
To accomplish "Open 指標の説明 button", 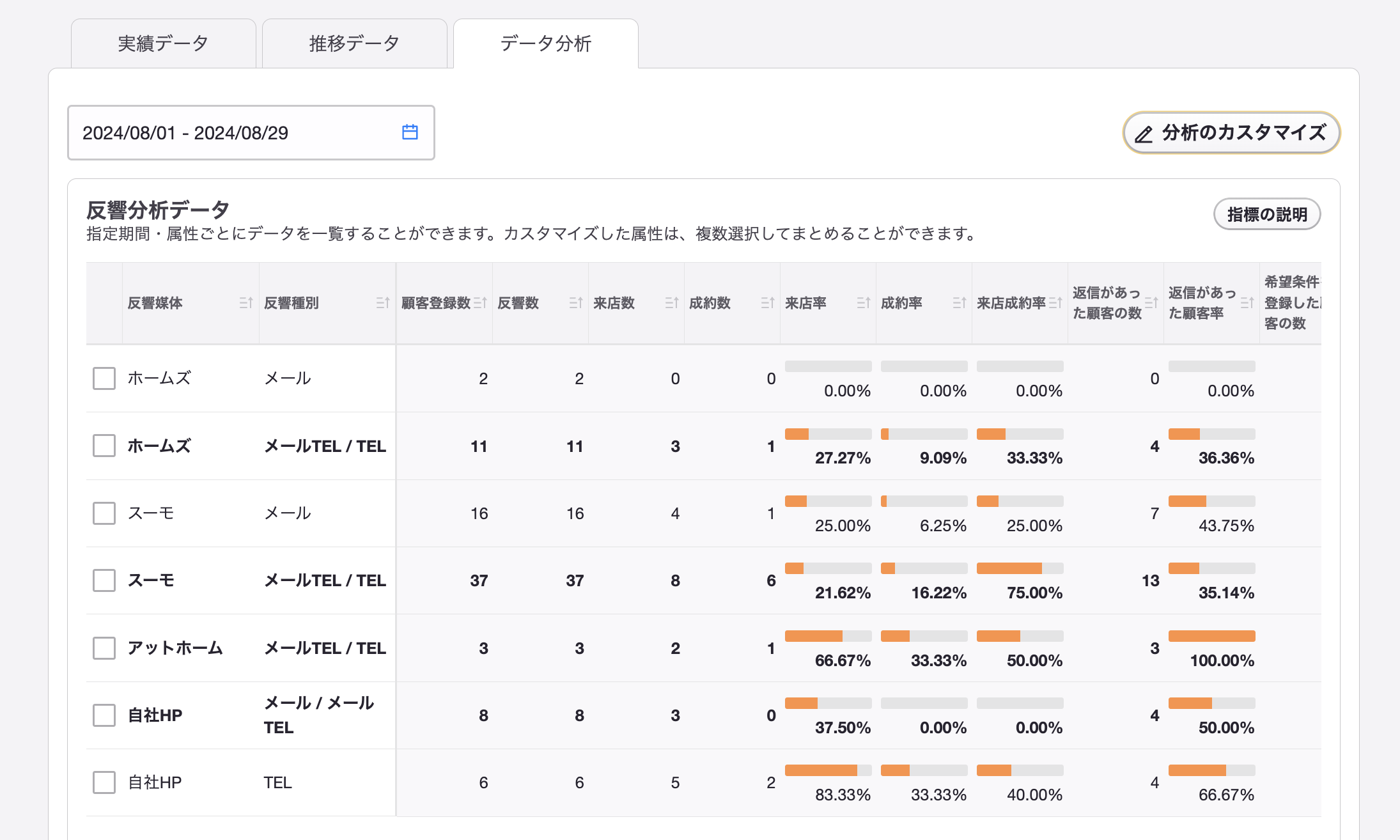I will [1267, 214].
